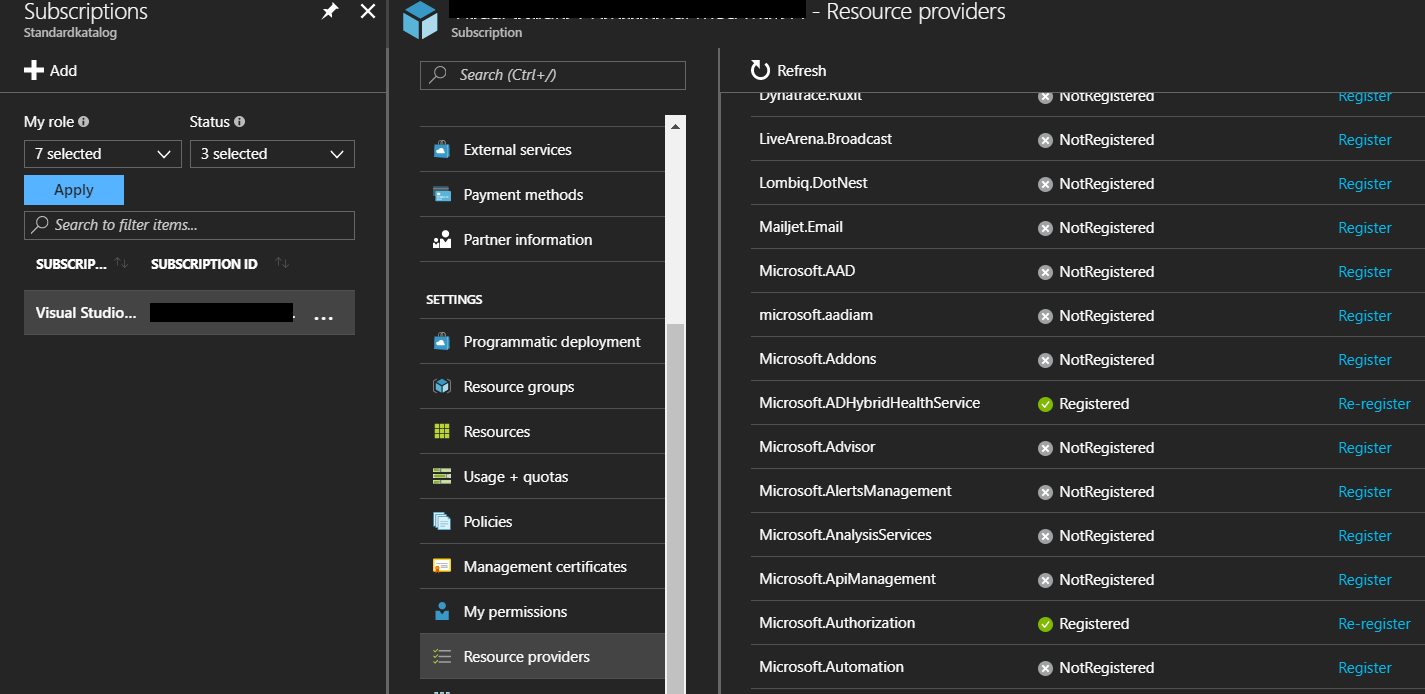Click the My role info icon
Viewport: 1425px width, 694px height.
83,121
